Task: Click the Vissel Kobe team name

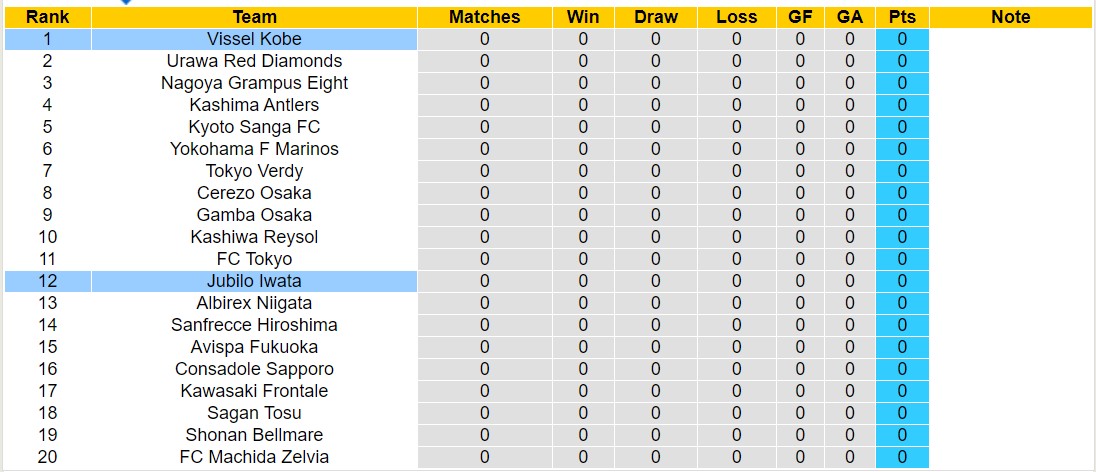Action: pos(254,39)
